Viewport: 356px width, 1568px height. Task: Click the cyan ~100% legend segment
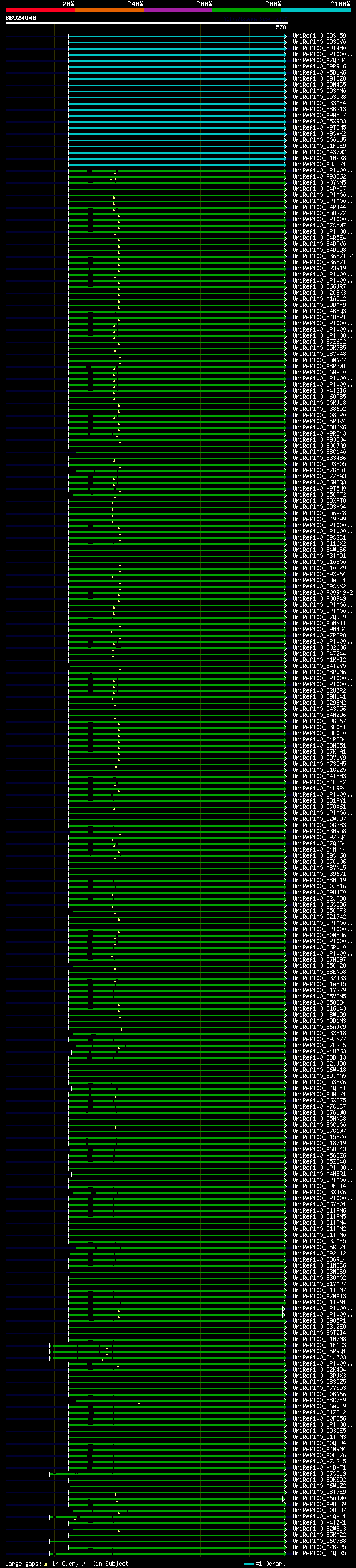(x=317, y=10)
